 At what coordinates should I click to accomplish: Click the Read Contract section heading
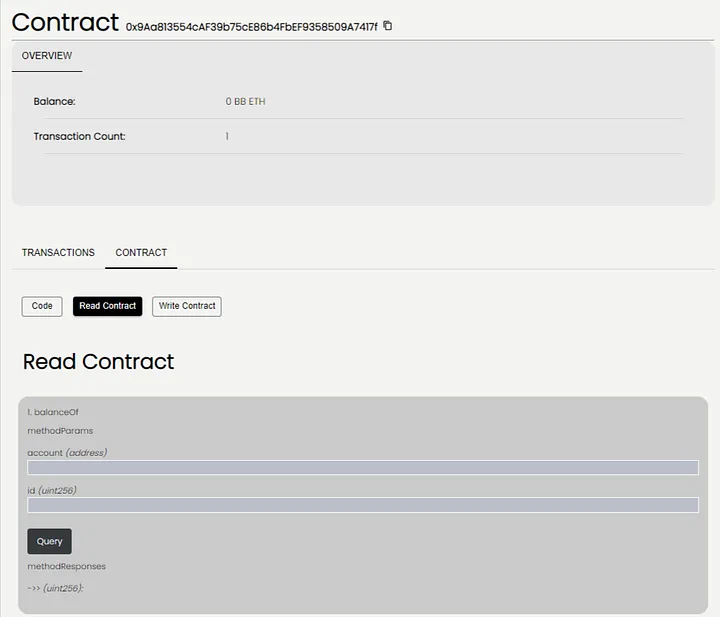point(98,362)
